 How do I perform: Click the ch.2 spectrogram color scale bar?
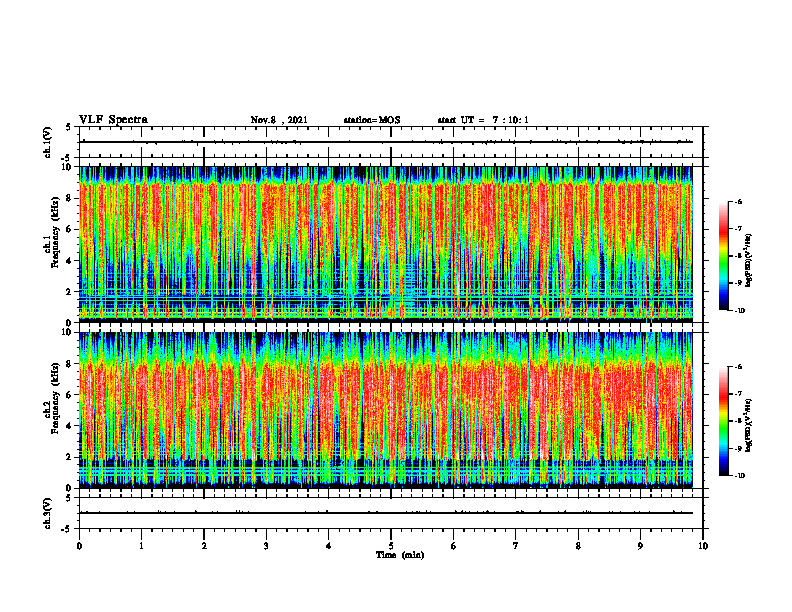point(723,421)
